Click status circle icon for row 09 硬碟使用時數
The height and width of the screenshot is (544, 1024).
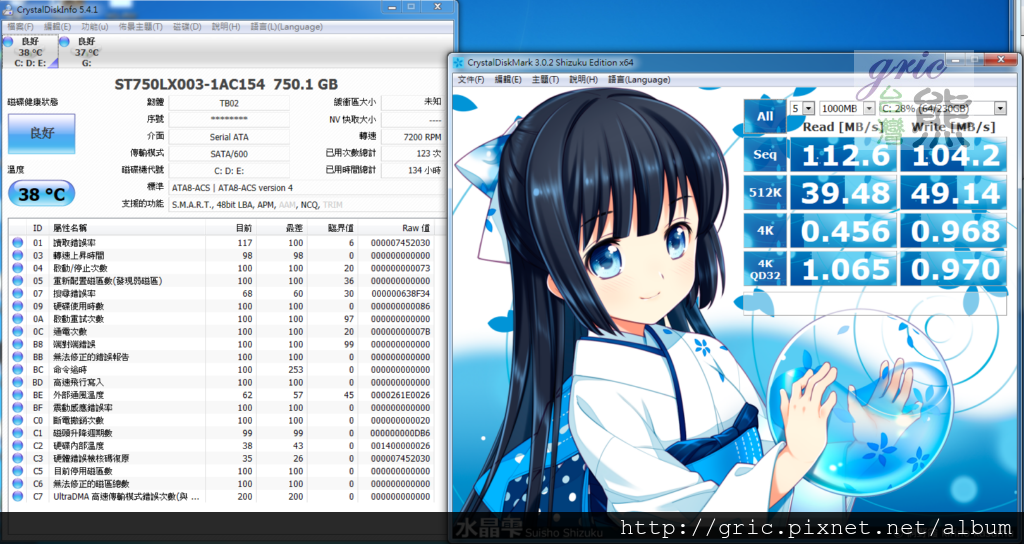(18, 306)
